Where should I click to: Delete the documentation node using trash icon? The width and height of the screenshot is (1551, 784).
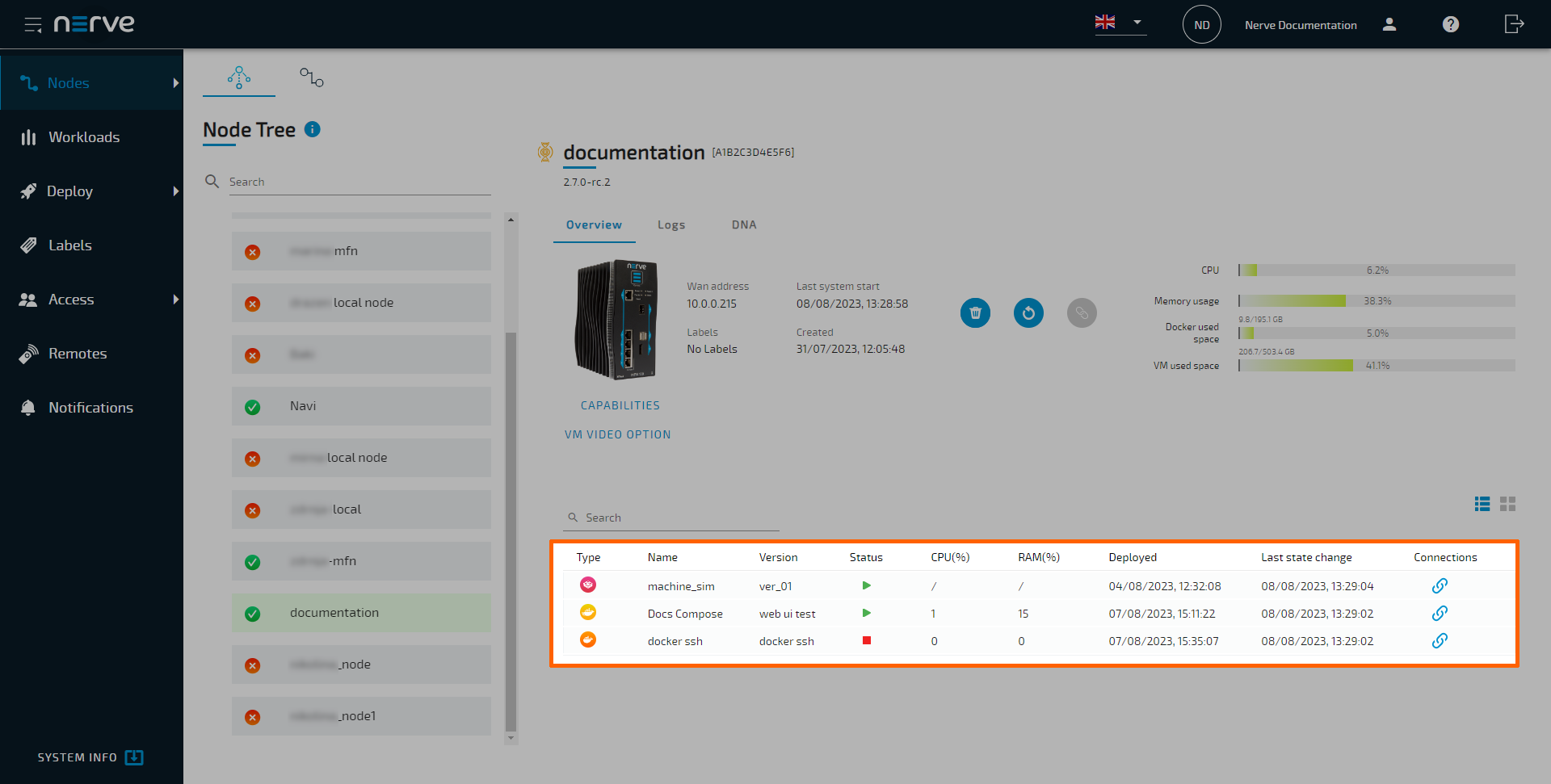(974, 312)
